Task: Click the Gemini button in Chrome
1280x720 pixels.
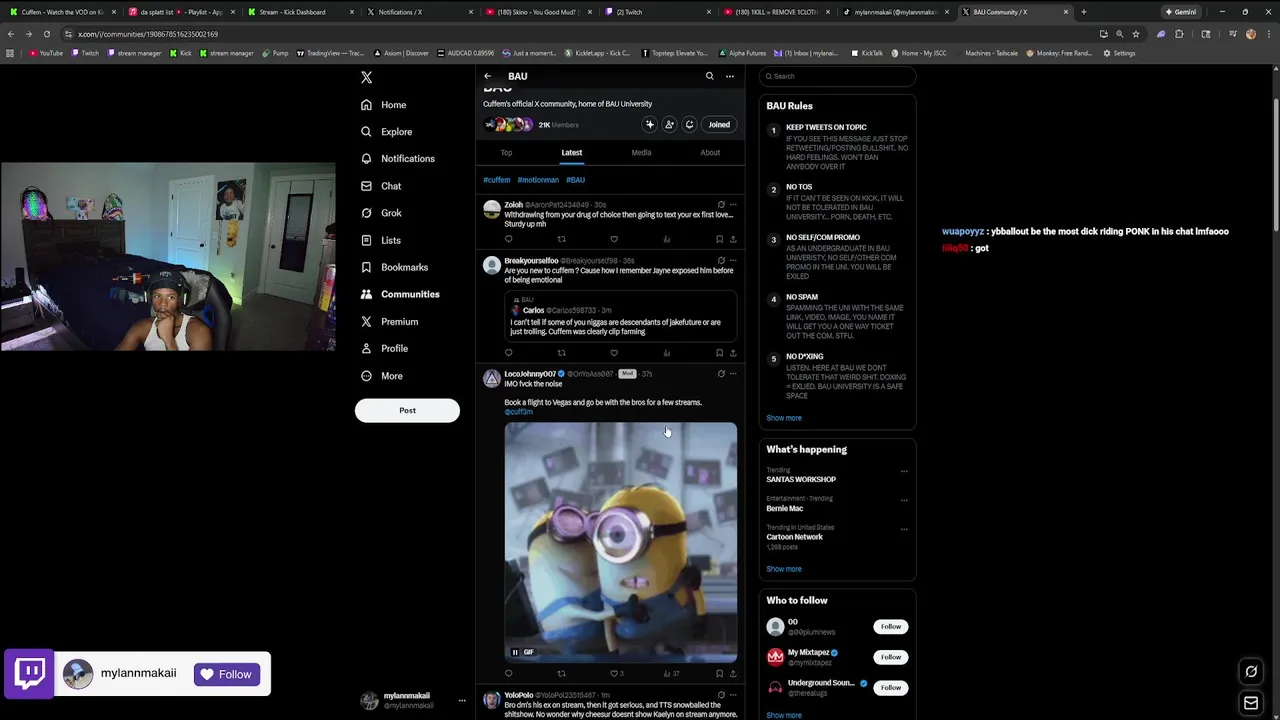Action: pos(1180,12)
